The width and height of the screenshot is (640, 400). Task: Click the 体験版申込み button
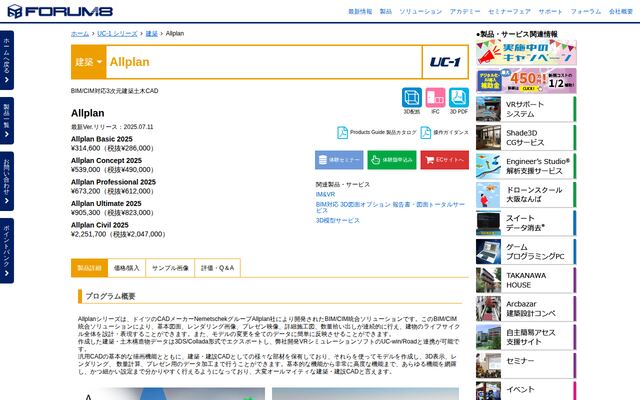392,160
